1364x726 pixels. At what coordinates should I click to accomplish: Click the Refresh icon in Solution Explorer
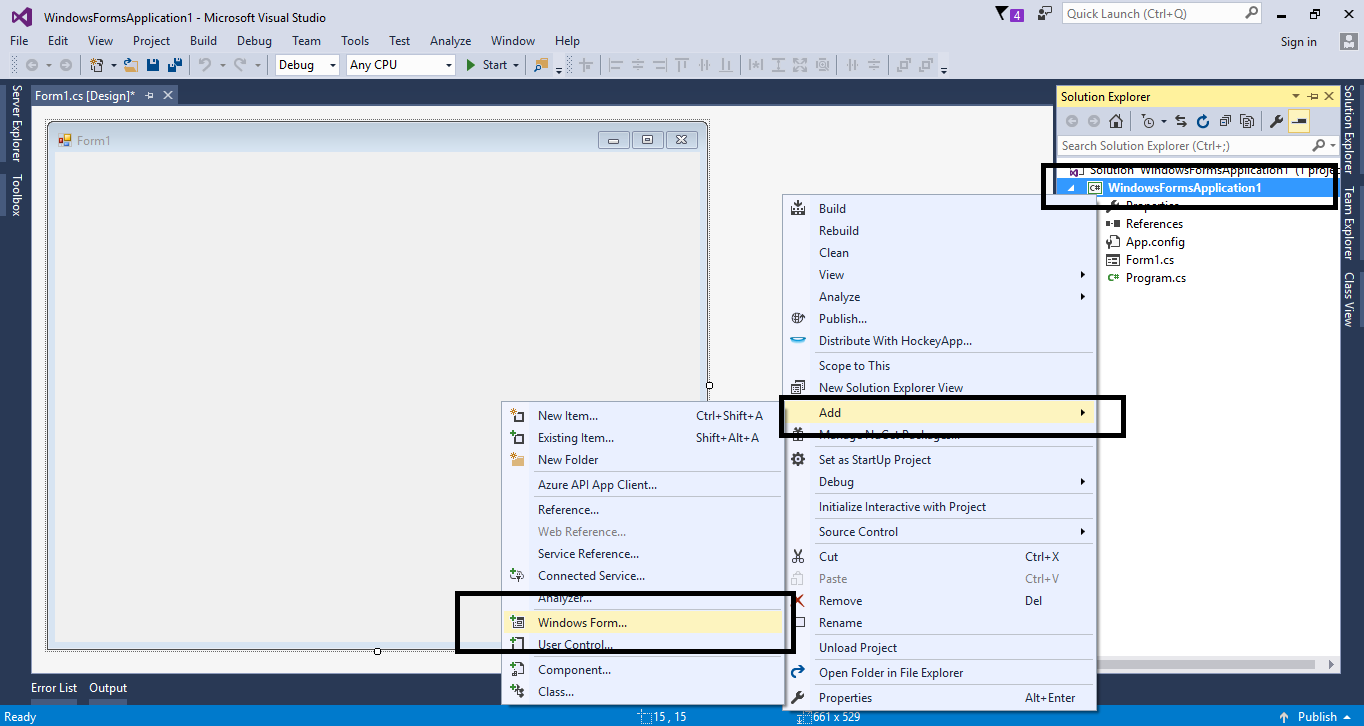coord(1203,121)
